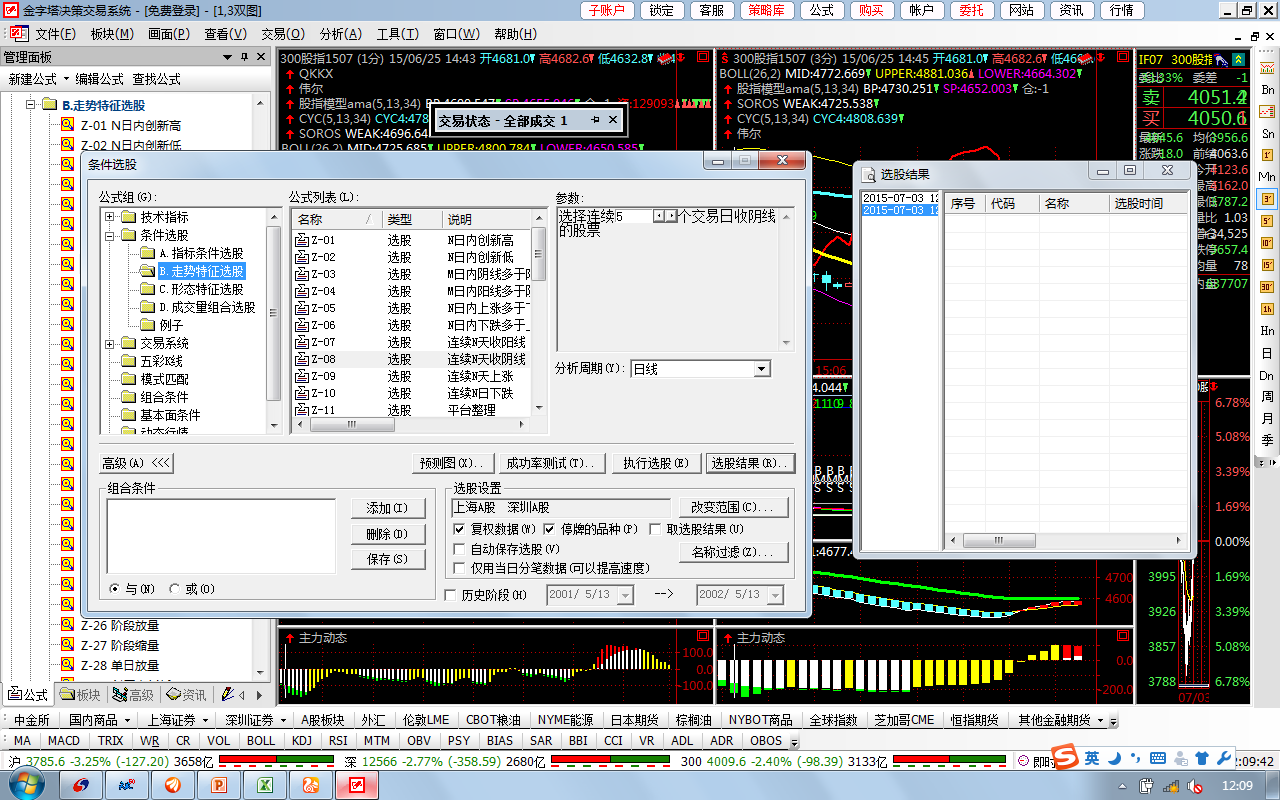
Task: Toggle the 复权数据 checkbox
Action: click(x=460, y=529)
